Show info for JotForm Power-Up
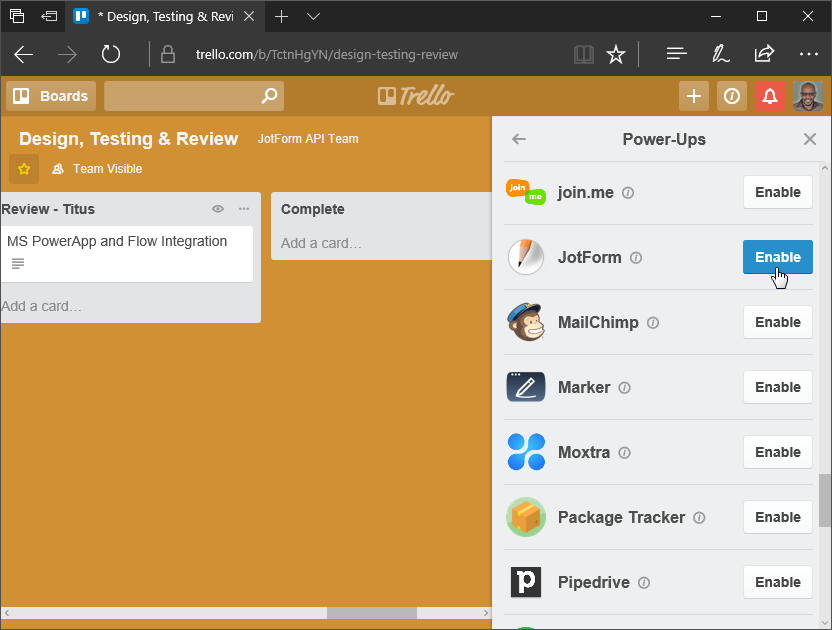 pyautogui.click(x=636, y=258)
